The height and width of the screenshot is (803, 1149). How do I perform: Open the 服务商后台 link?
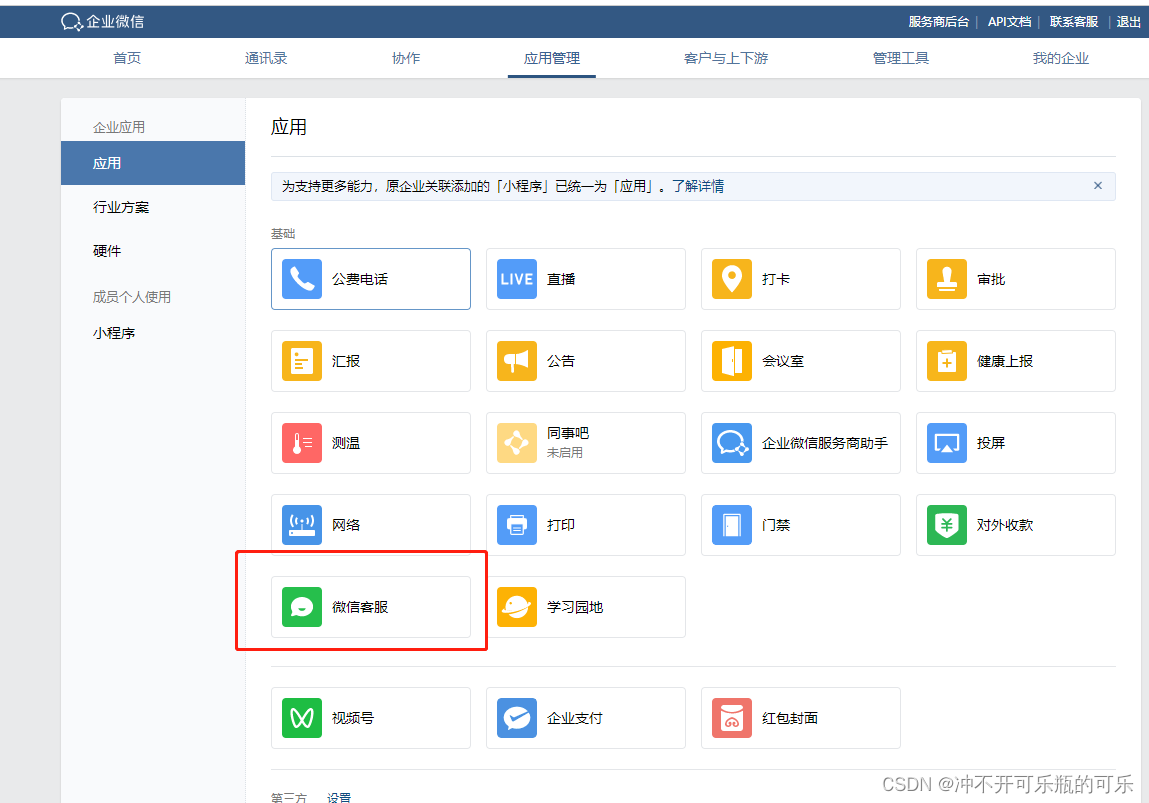click(x=938, y=22)
